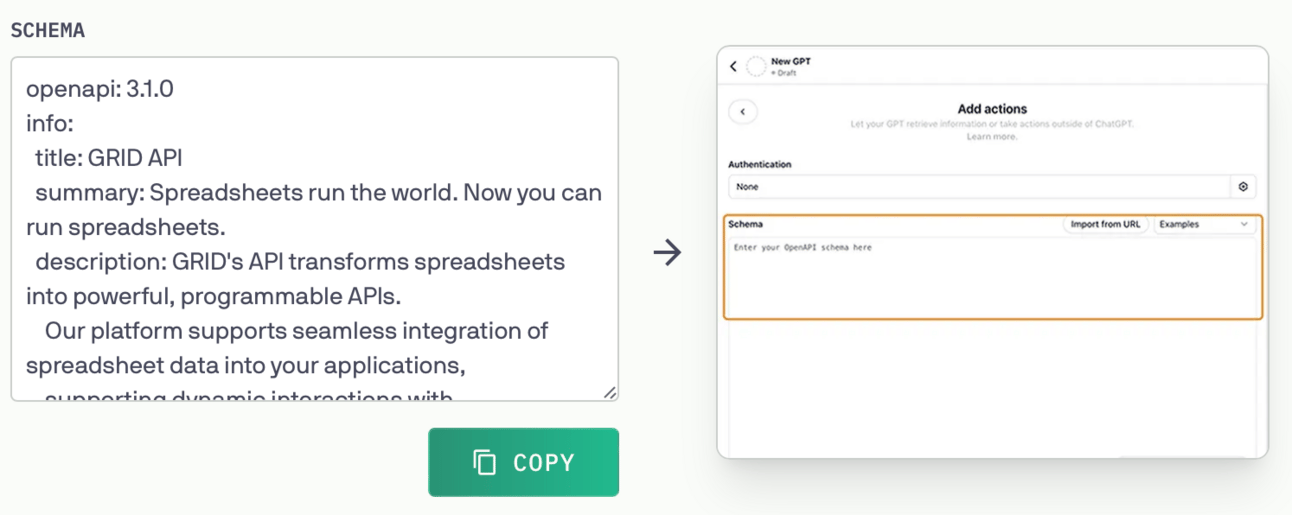This screenshot has width=1292, height=515.
Task: Click the green COPY button
Action: 523,462
